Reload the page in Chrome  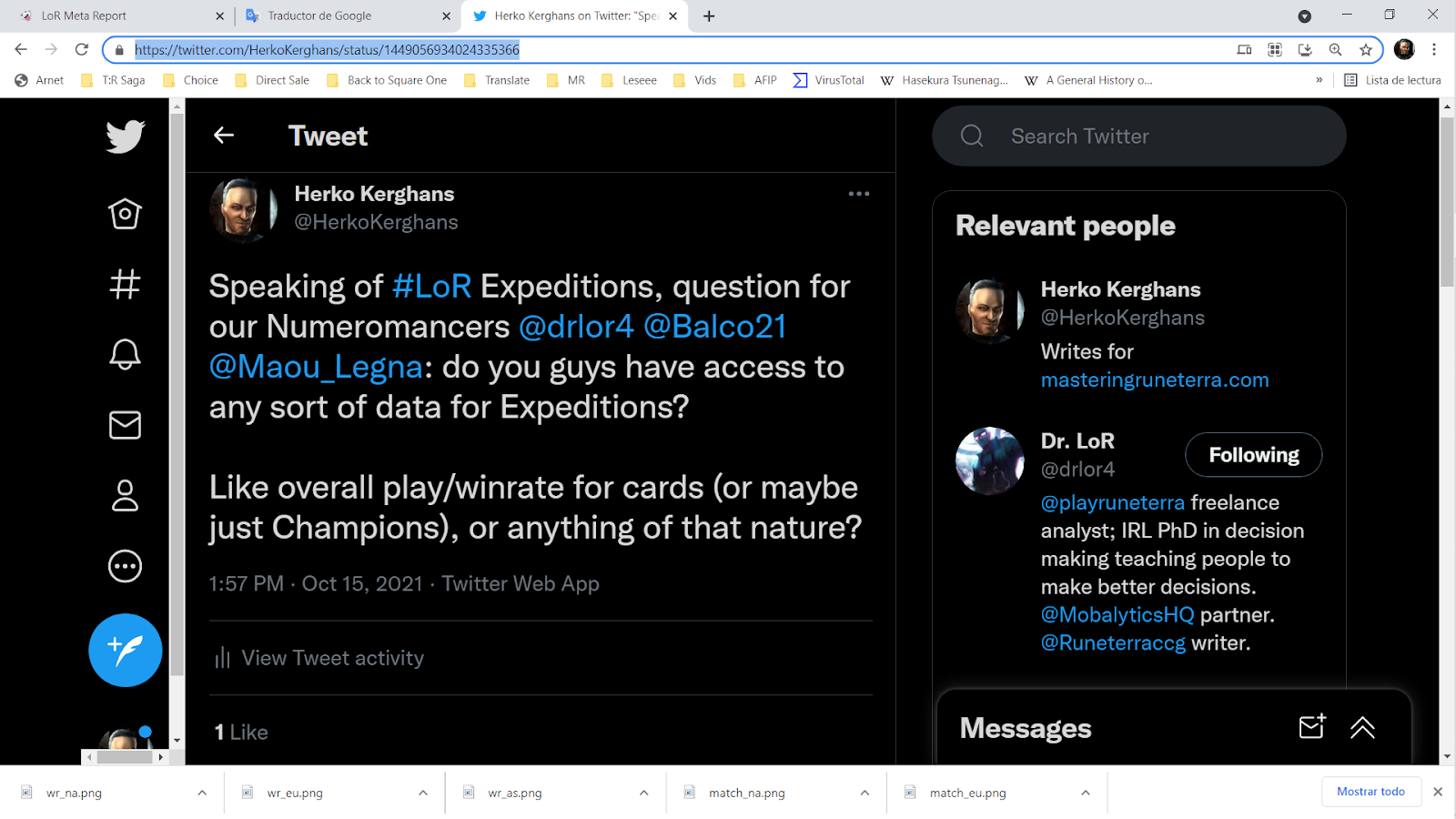pyautogui.click(x=82, y=49)
